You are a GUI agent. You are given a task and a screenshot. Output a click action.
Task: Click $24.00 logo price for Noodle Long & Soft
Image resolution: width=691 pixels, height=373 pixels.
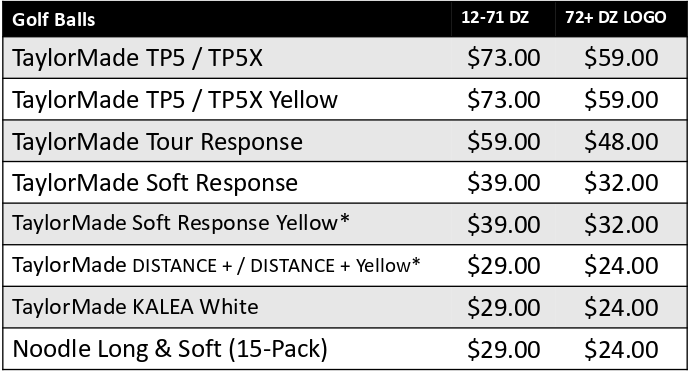click(x=621, y=350)
